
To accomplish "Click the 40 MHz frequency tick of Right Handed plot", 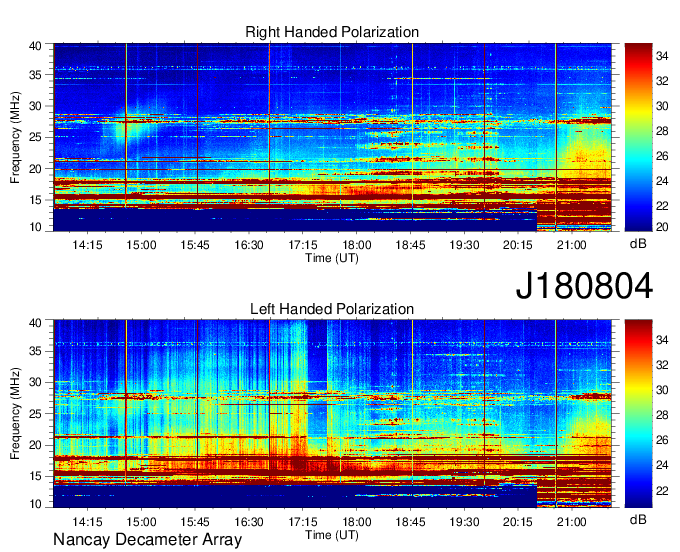I will pyautogui.click(x=35, y=46).
